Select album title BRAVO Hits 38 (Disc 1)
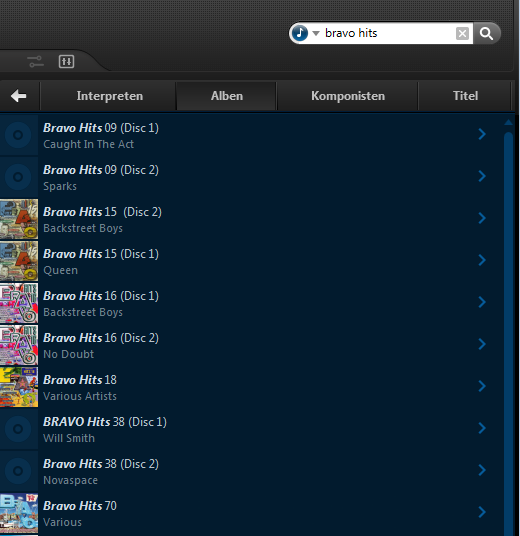Image resolution: width=520 pixels, height=536 pixels. [x=105, y=422]
